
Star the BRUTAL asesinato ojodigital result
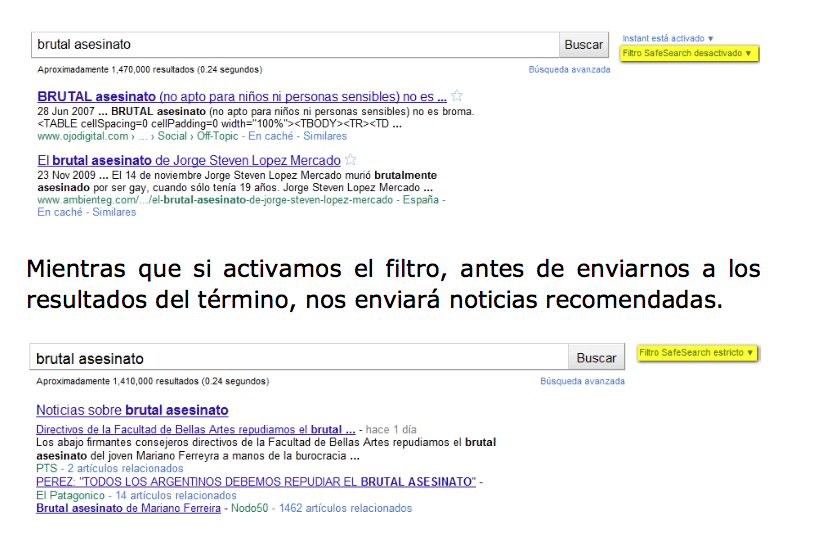point(457,96)
